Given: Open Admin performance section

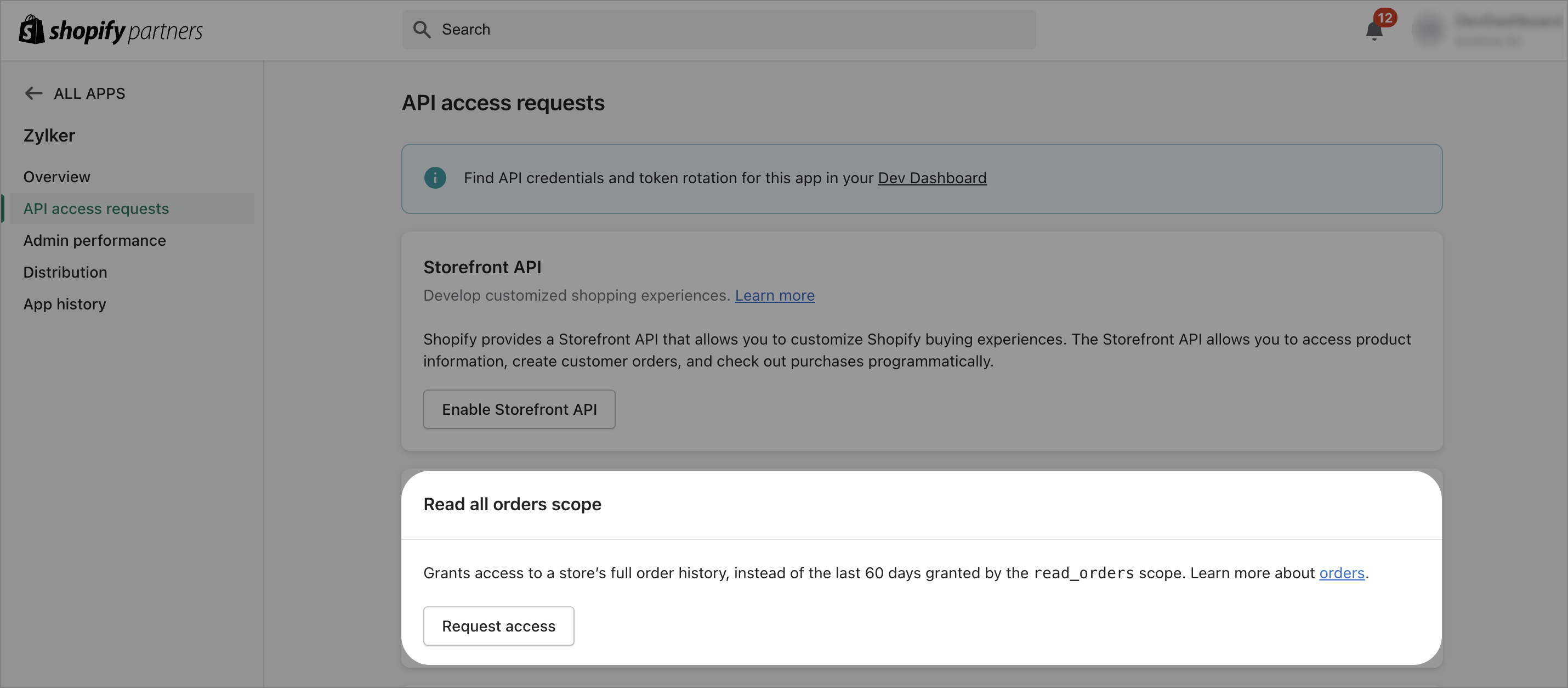Looking at the screenshot, I should coord(94,240).
